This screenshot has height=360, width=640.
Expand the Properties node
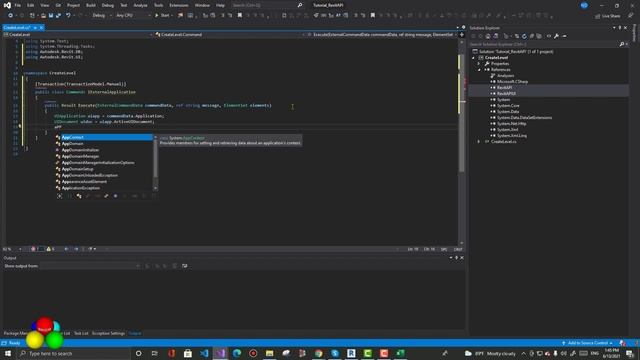click(479, 64)
